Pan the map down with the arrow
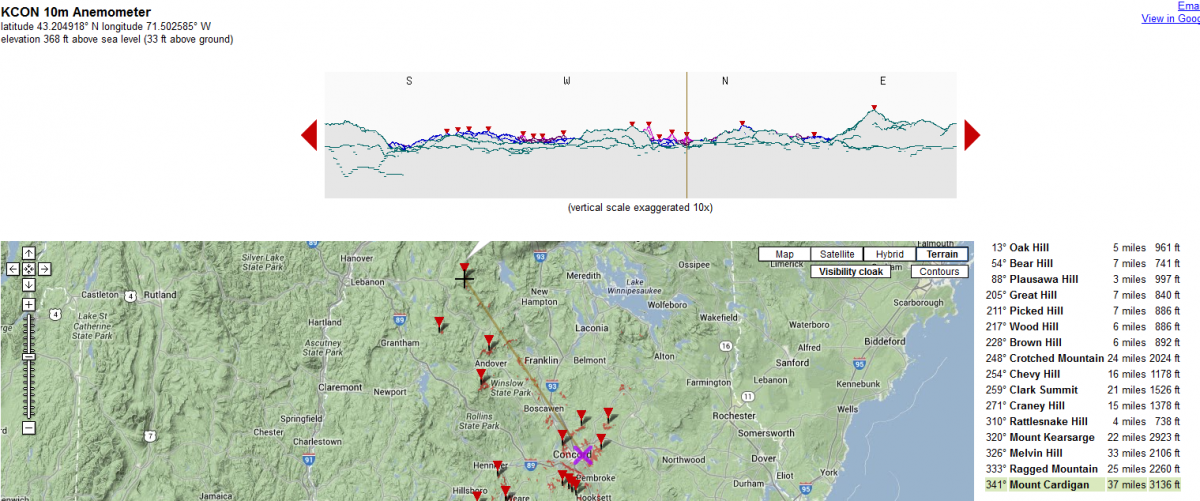Image resolution: width=1200 pixels, height=501 pixels. (29, 284)
